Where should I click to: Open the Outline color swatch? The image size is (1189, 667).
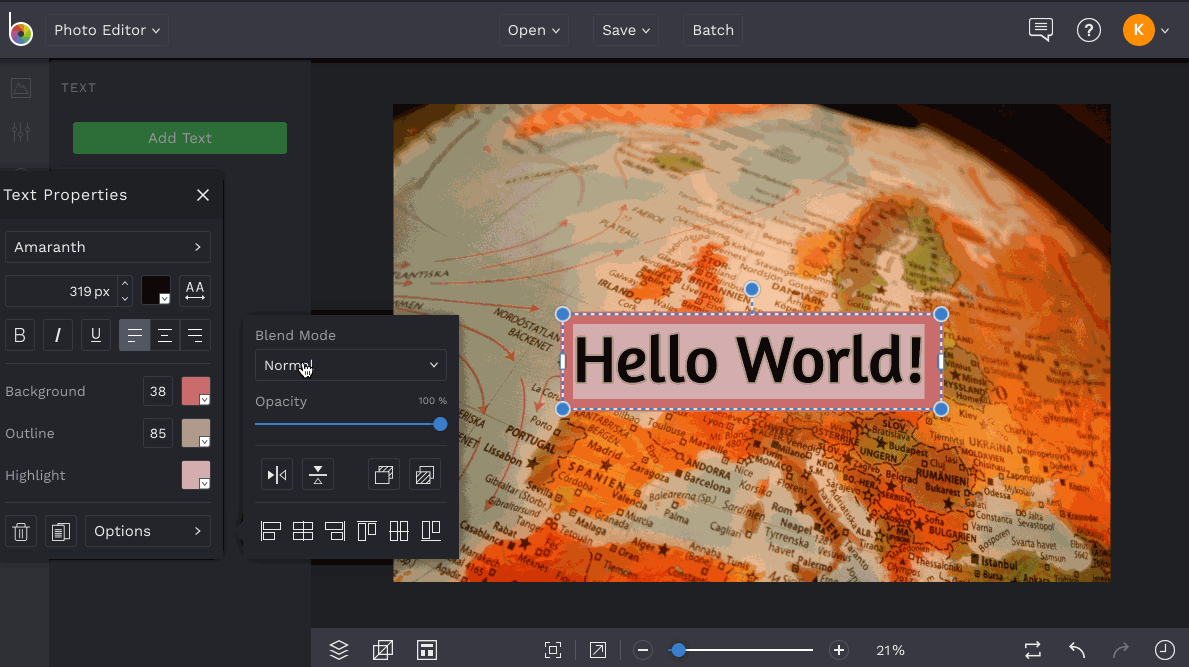[x=196, y=434]
